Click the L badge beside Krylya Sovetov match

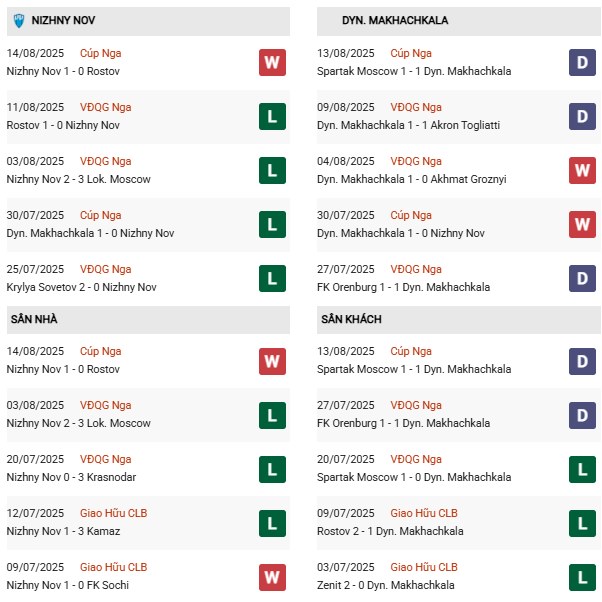(x=271, y=279)
